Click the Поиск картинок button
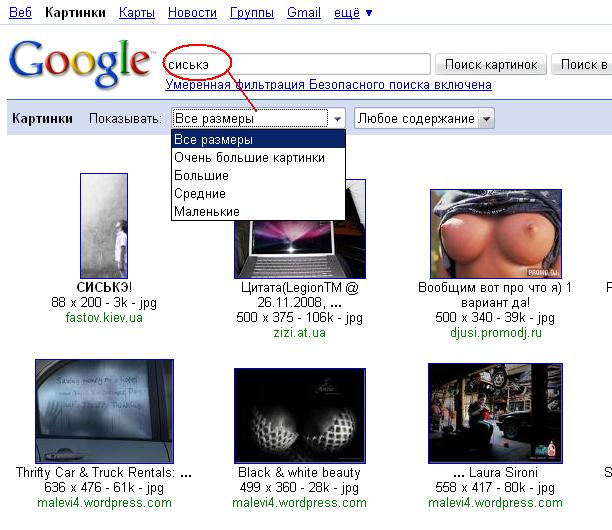This screenshot has width=612, height=530. click(x=491, y=64)
